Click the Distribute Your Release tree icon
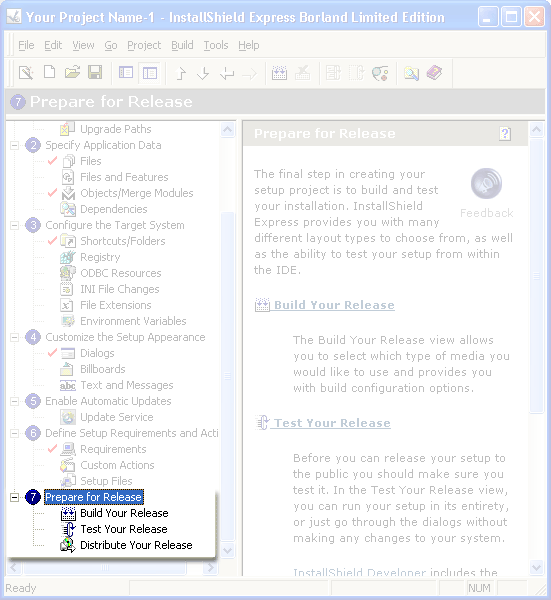Screen dimensions: 551x600 pyautogui.click(x=68, y=545)
